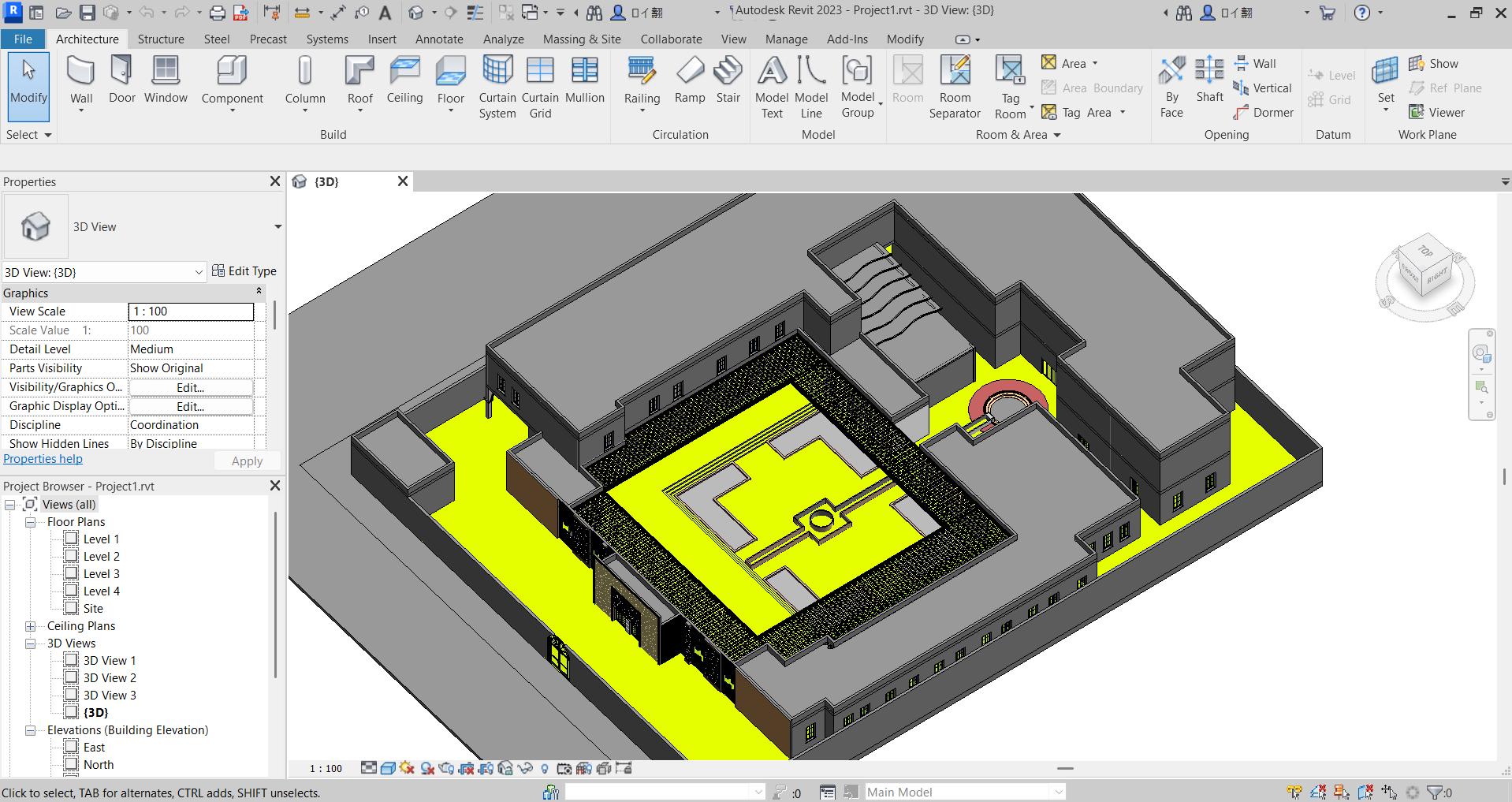Select the Window tool
The image size is (1512, 802).
166,80
